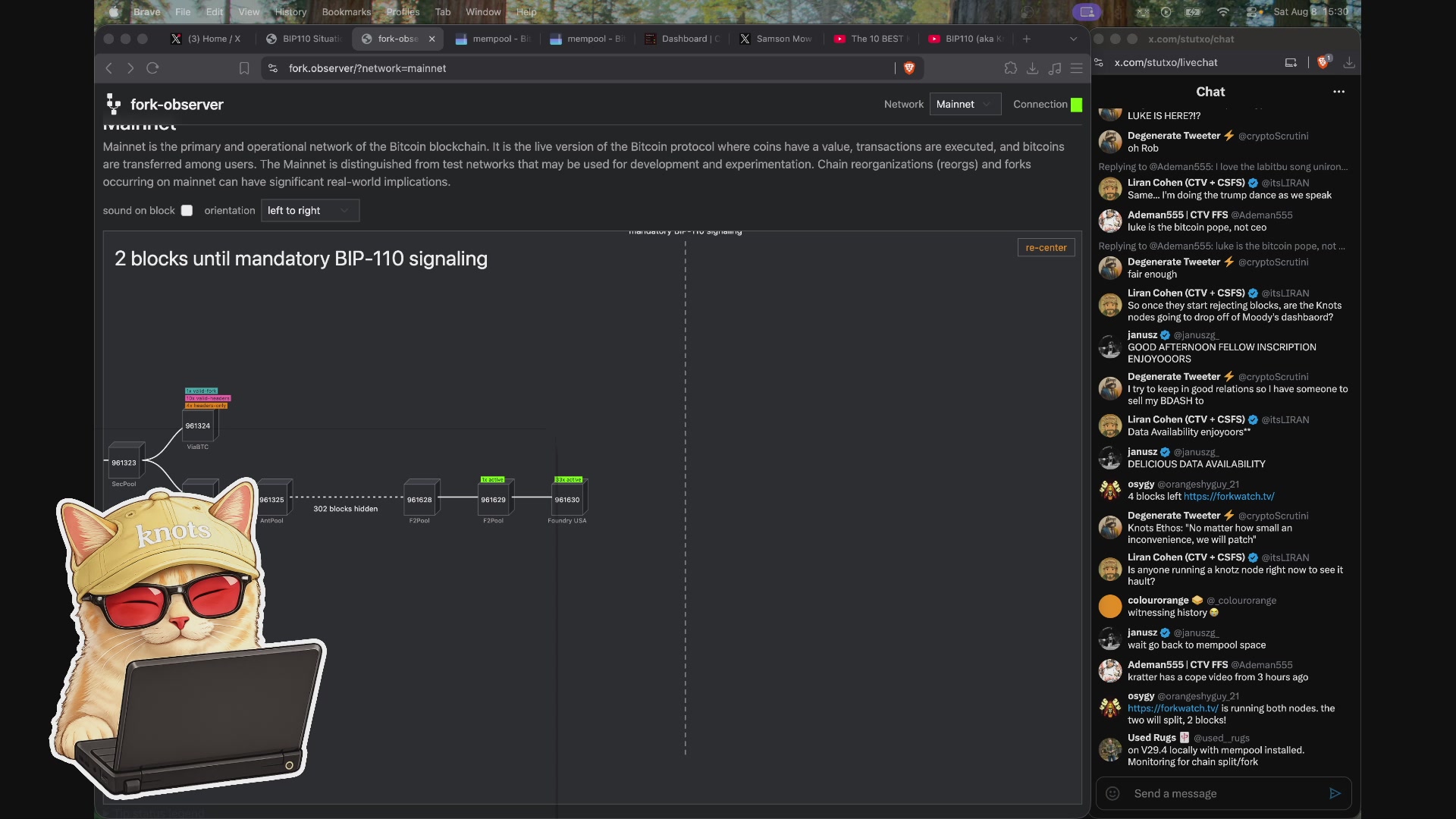Open the browser extensions puzzle icon
1456x819 pixels.
tap(1011, 68)
